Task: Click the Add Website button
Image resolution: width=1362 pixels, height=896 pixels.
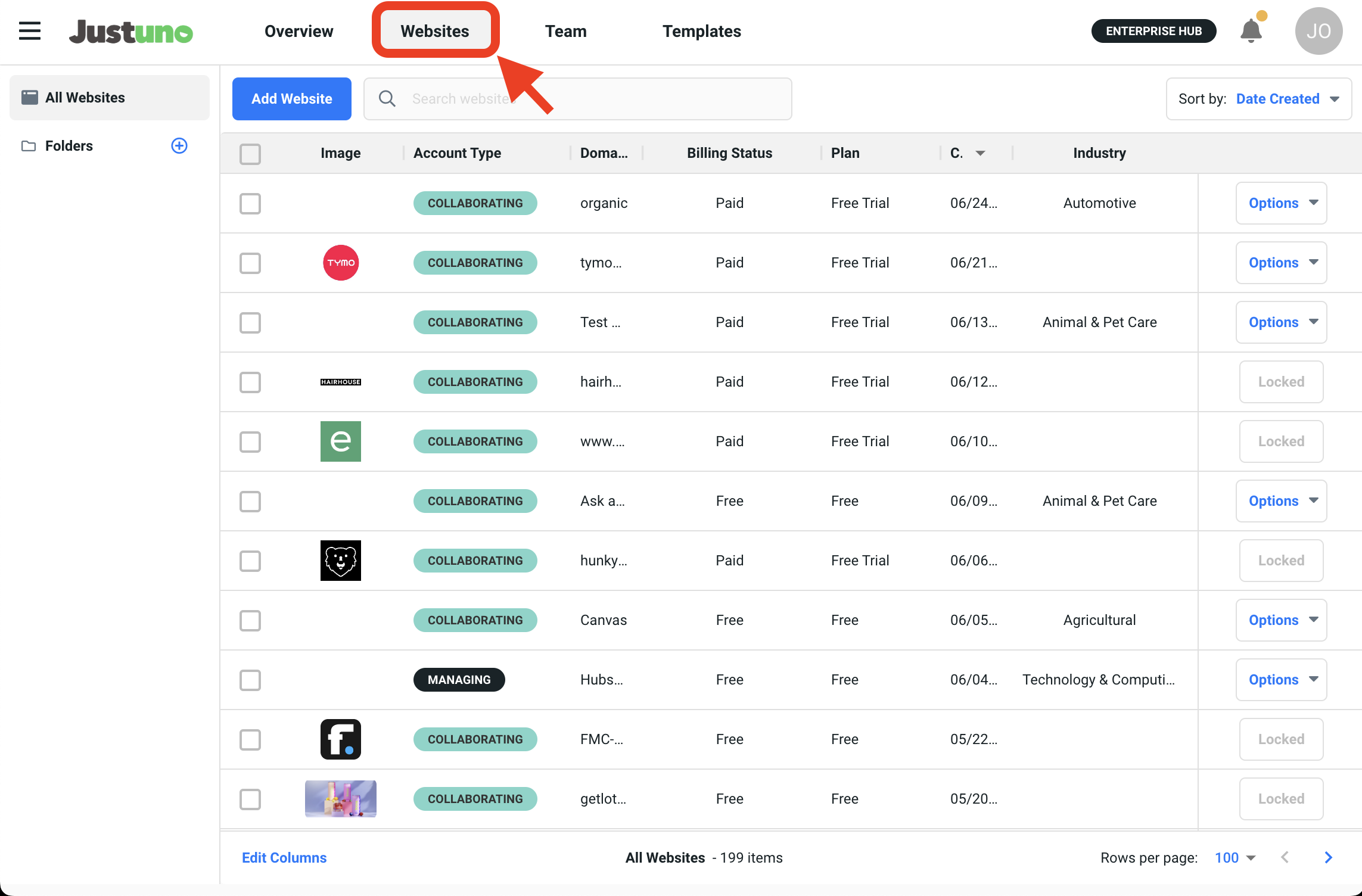Action: click(291, 99)
